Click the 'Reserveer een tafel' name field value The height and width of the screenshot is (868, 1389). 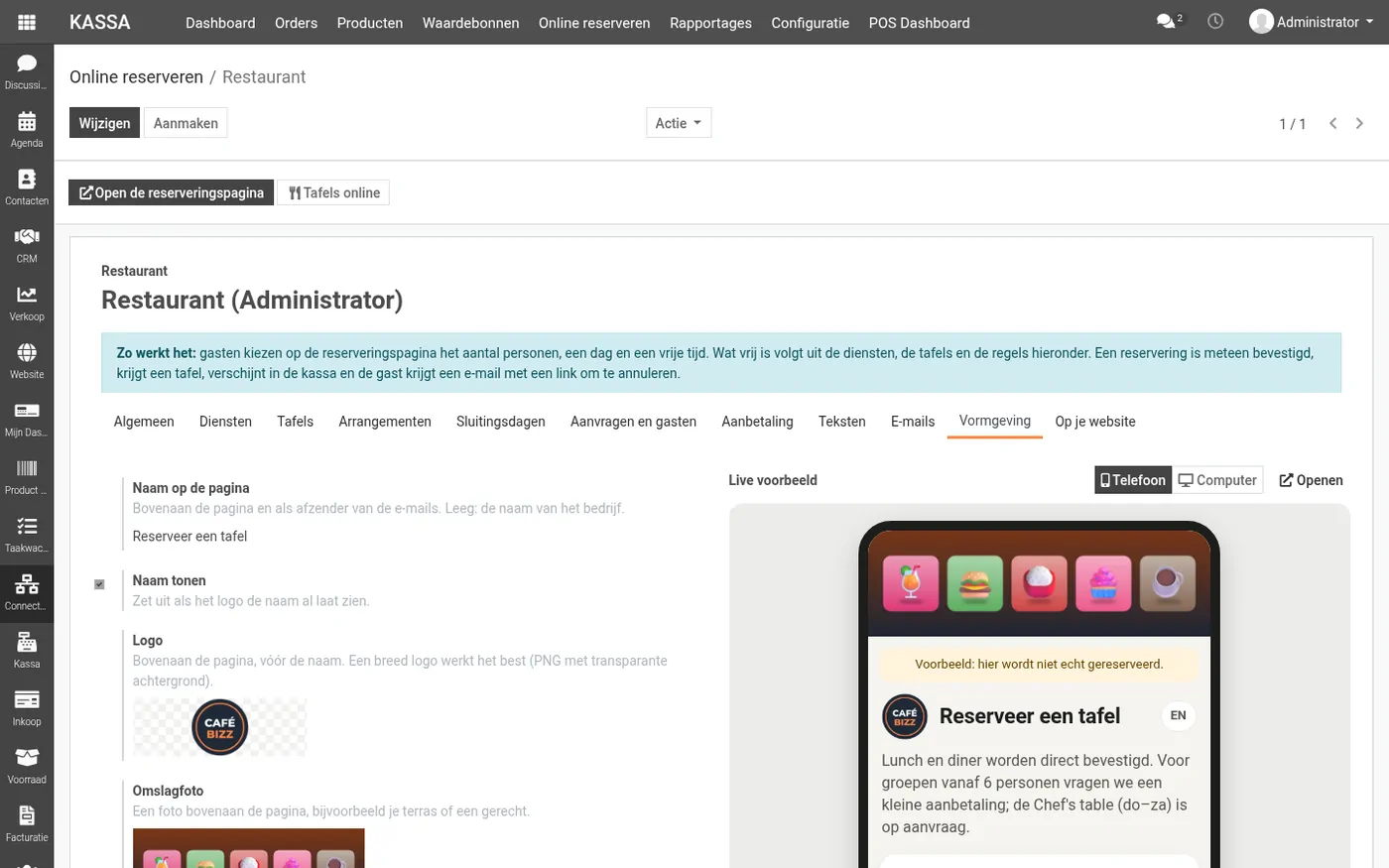pos(189,536)
